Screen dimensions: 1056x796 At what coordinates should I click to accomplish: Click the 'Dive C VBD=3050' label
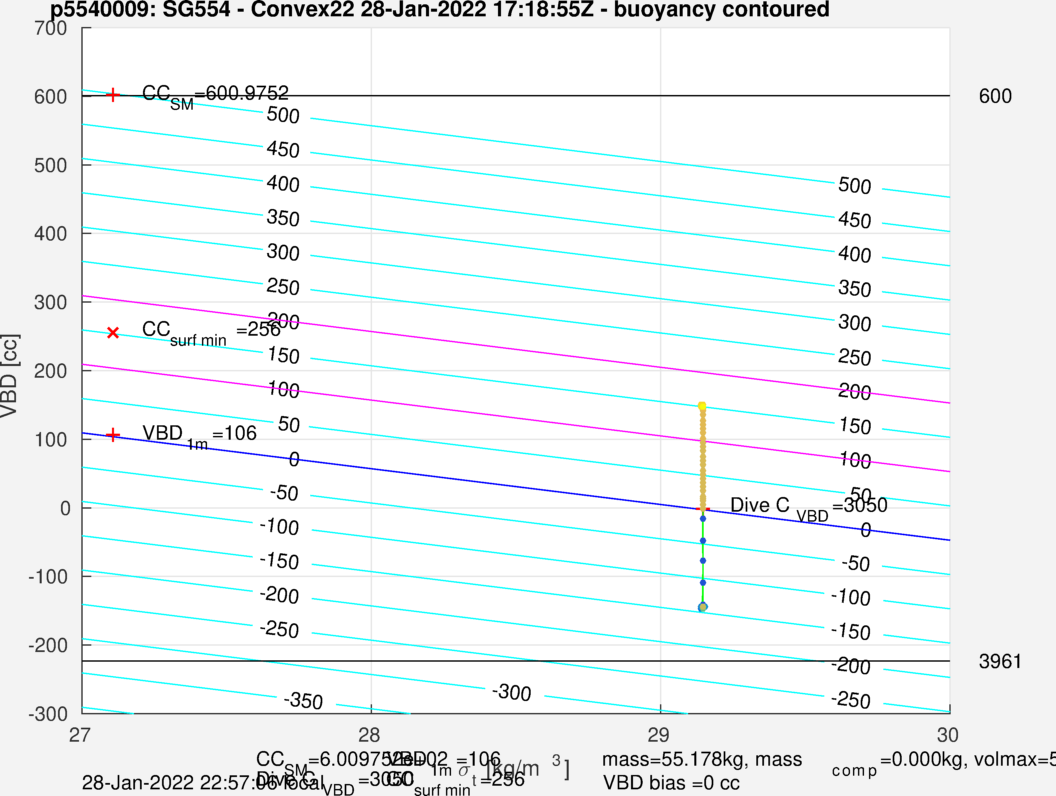(x=809, y=508)
